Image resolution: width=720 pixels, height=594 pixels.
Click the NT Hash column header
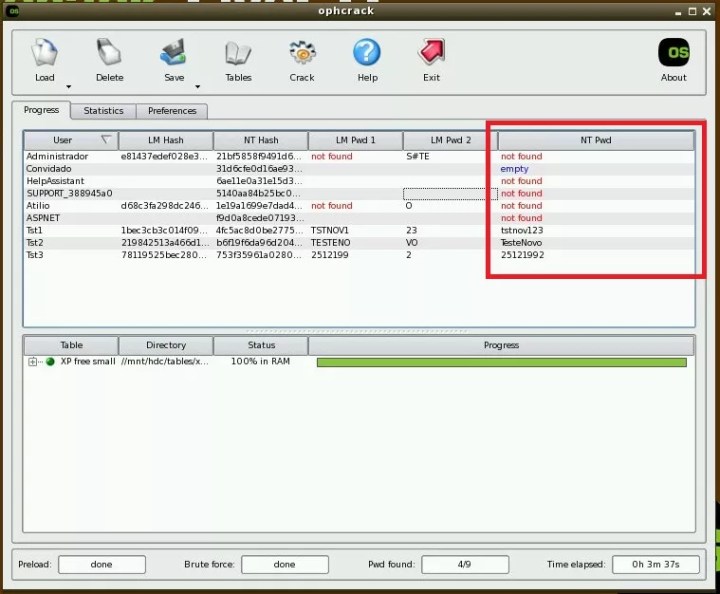[261, 140]
